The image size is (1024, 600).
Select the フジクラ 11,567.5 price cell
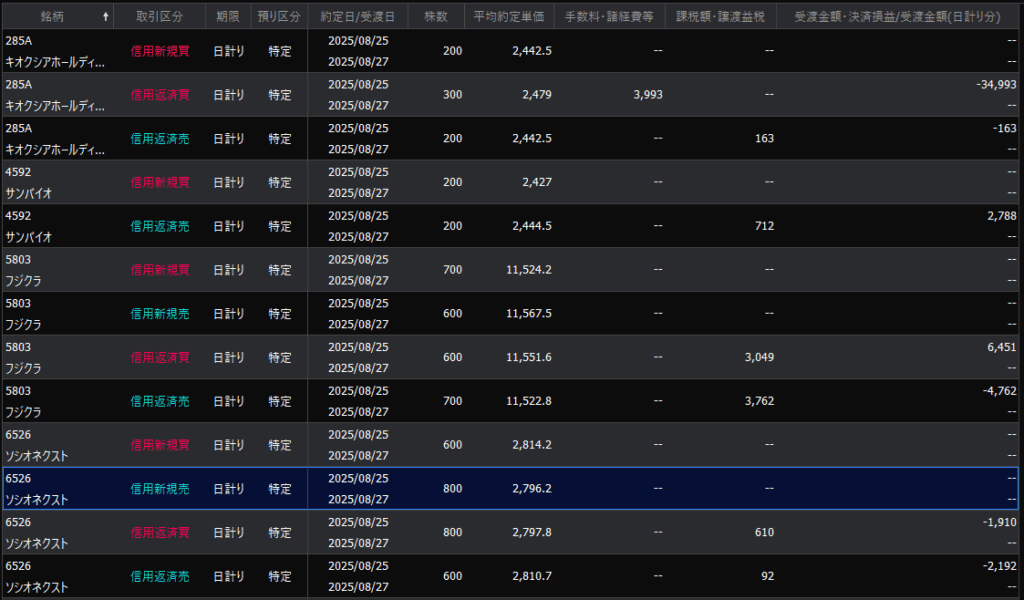pyautogui.click(x=529, y=314)
